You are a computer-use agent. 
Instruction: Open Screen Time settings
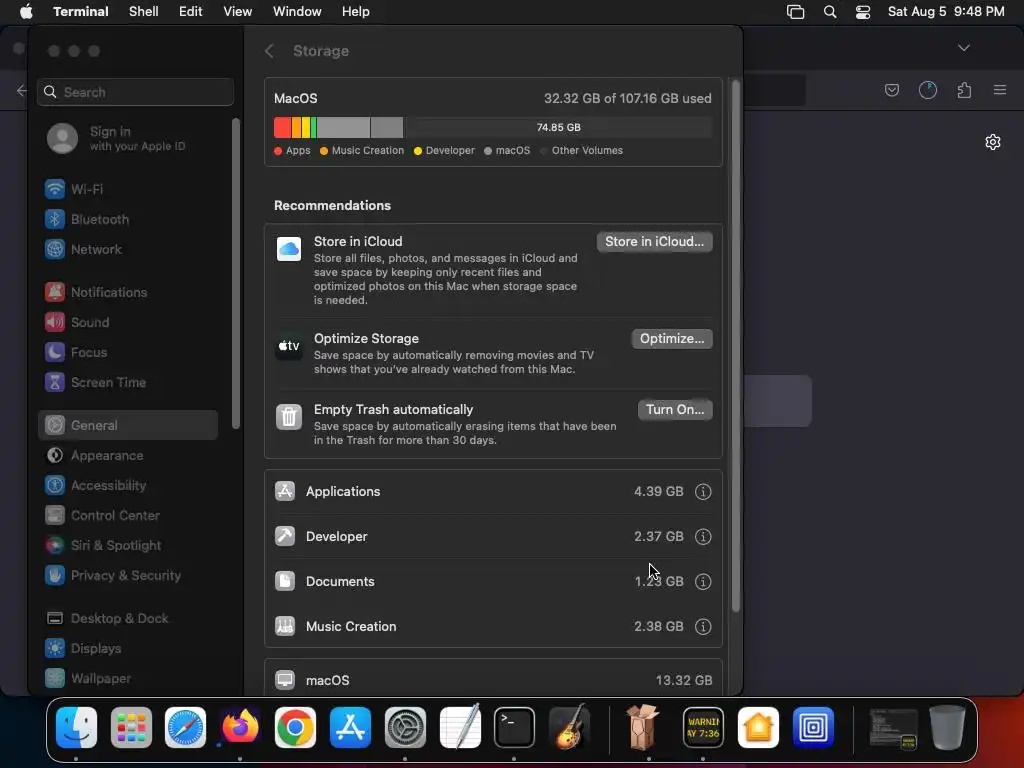95,383
